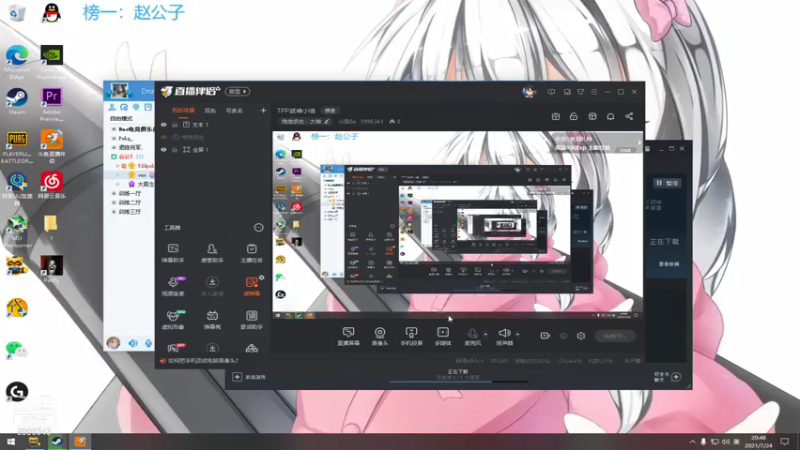Add the 直播屏幕 source
800x450 pixels.
pyautogui.click(x=348, y=336)
